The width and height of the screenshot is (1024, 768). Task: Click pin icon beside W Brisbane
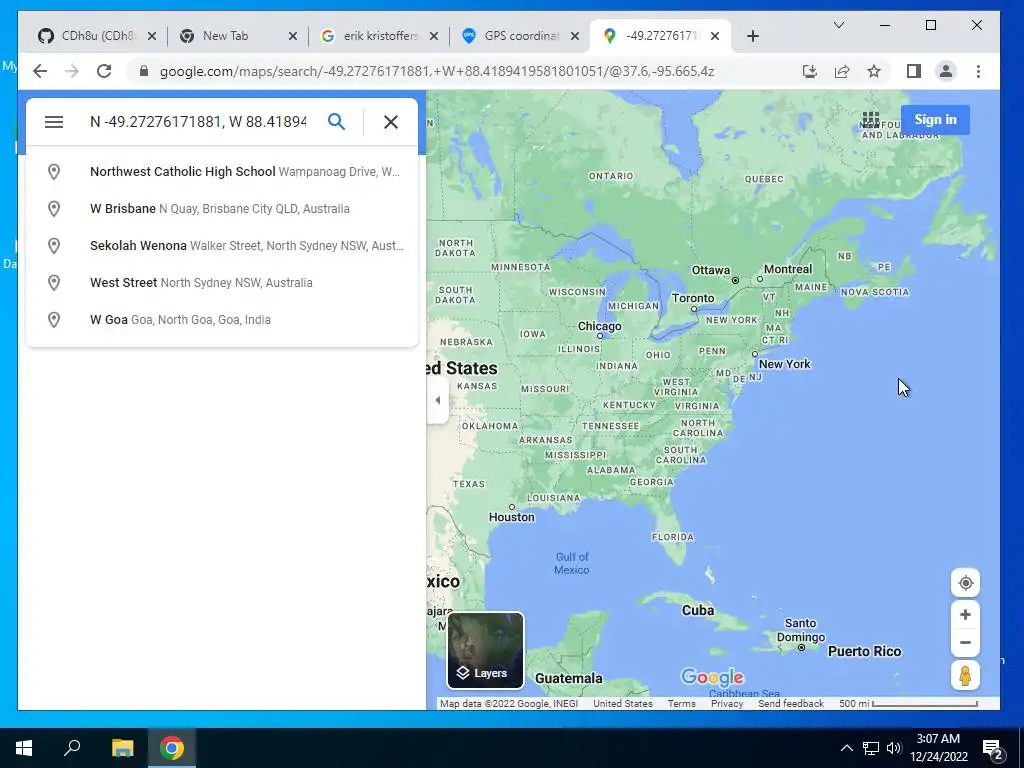[x=54, y=209]
